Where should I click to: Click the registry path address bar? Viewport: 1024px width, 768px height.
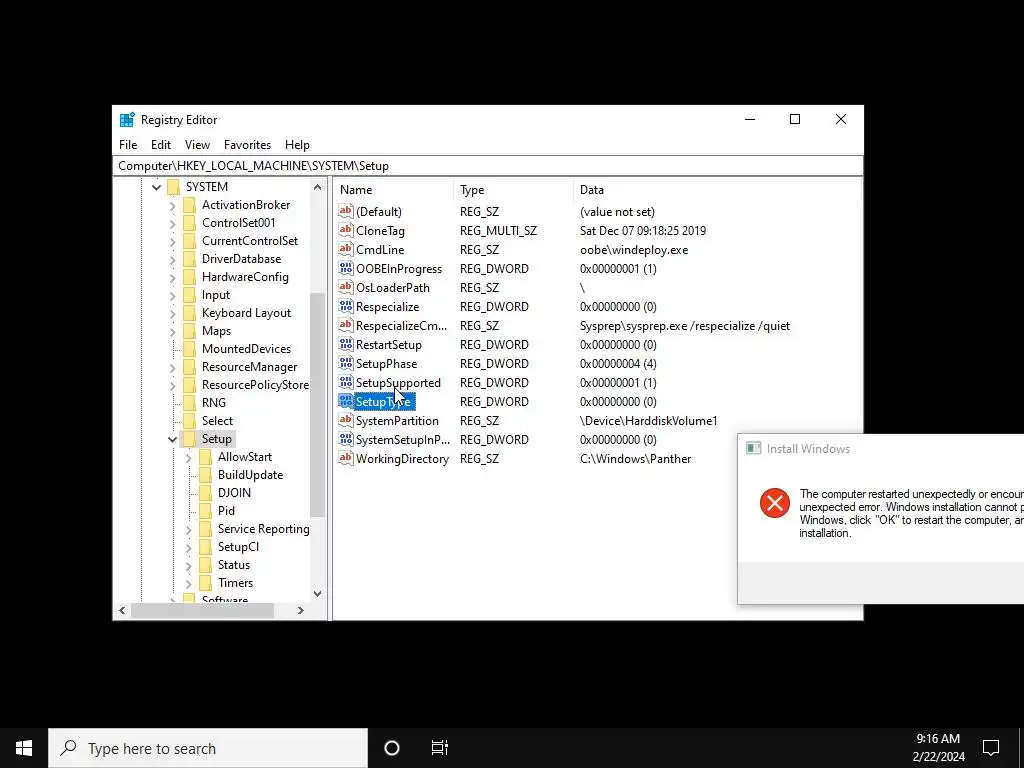click(x=488, y=166)
